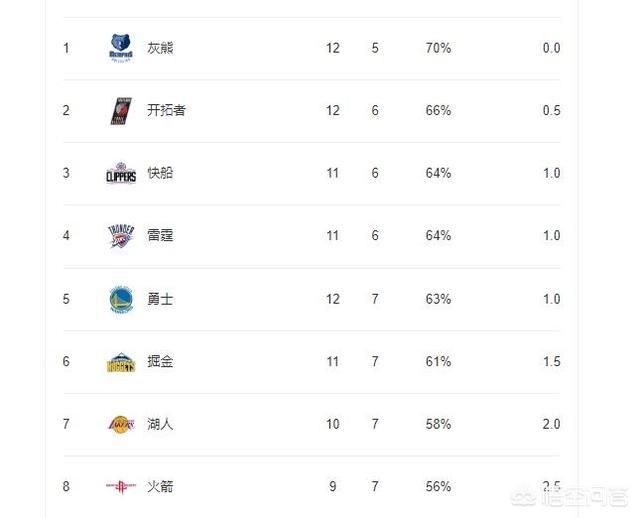This screenshot has height=518, width=640.
Task: Click the 70% win rate for 灰熊
Action: 438,48
